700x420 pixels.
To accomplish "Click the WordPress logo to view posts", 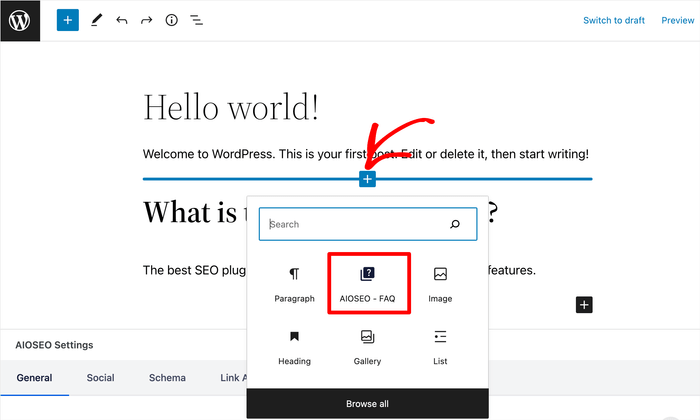I will [x=20, y=21].
